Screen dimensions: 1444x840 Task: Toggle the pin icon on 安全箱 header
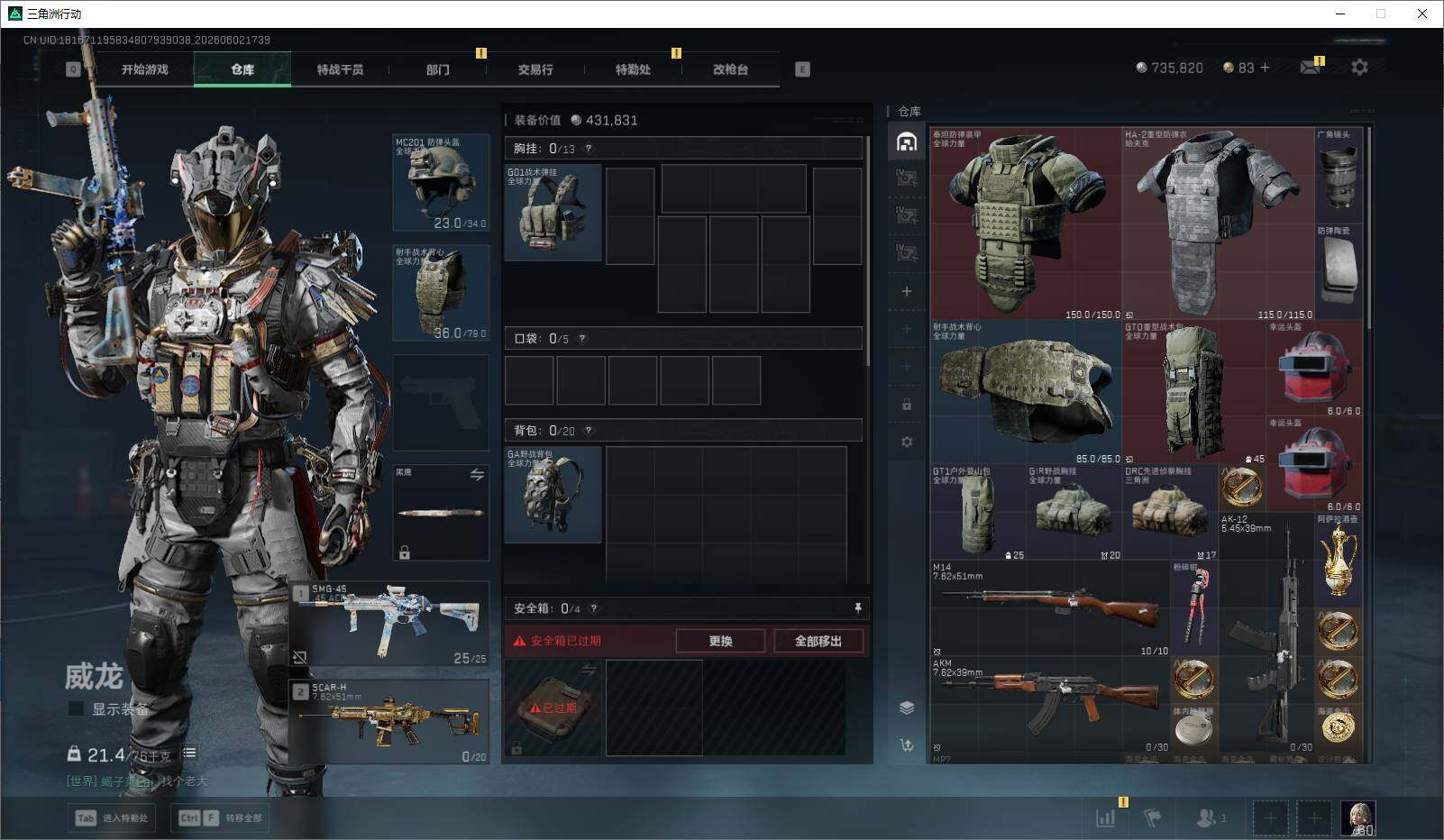pos(857,608)
